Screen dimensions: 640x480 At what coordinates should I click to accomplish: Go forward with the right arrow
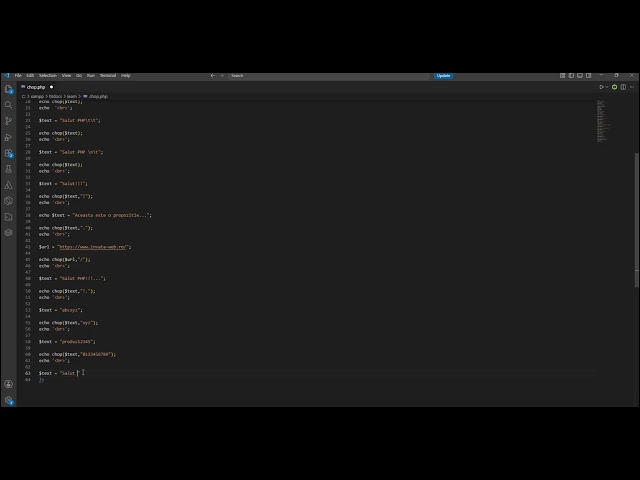click(x=222, y=76)
